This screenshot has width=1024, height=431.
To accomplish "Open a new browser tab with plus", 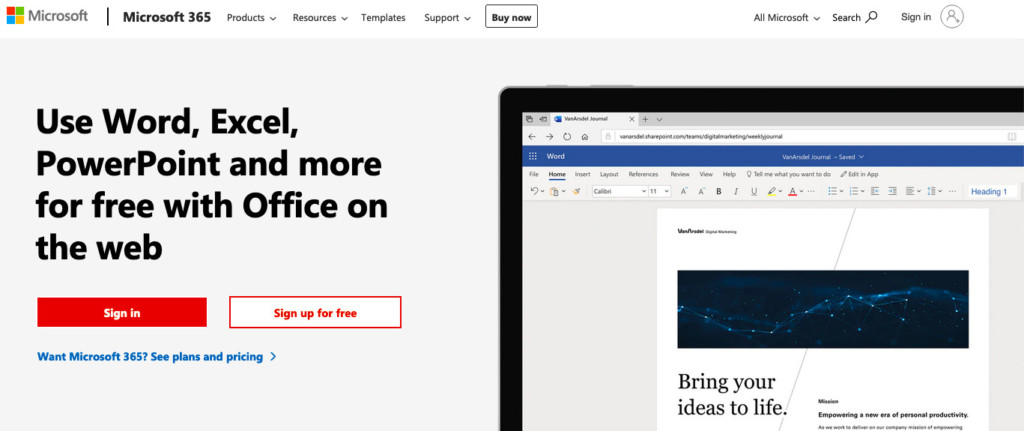I will pos(645,120).
